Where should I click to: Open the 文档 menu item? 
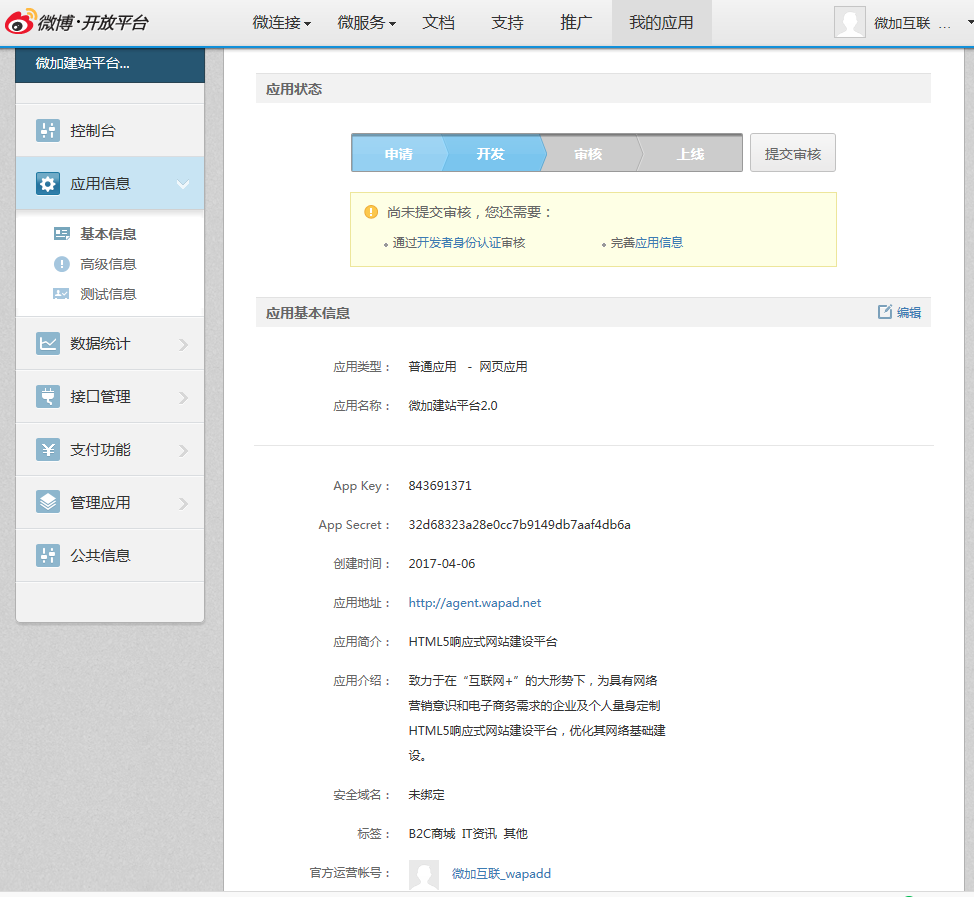[x=438, y=22]
